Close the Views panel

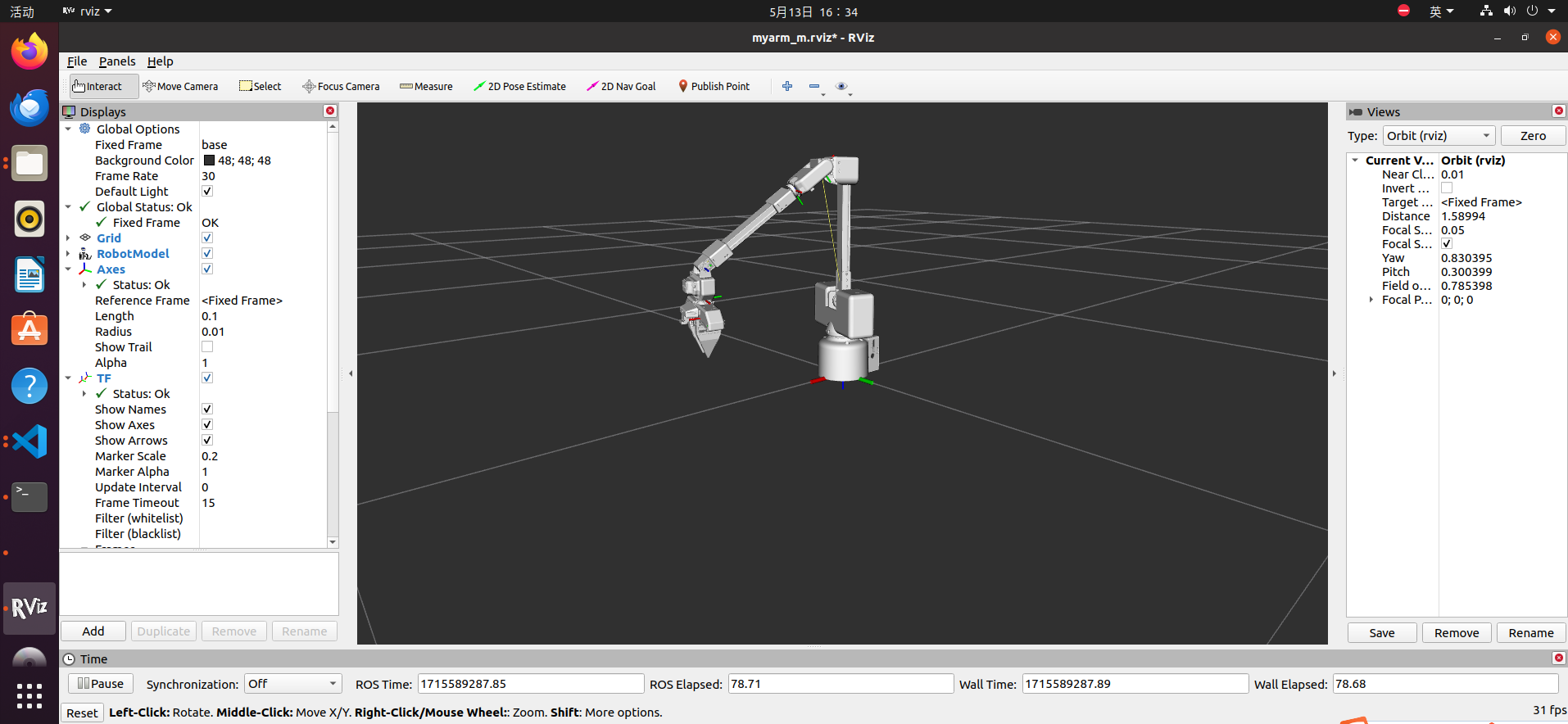[1559, 111]
